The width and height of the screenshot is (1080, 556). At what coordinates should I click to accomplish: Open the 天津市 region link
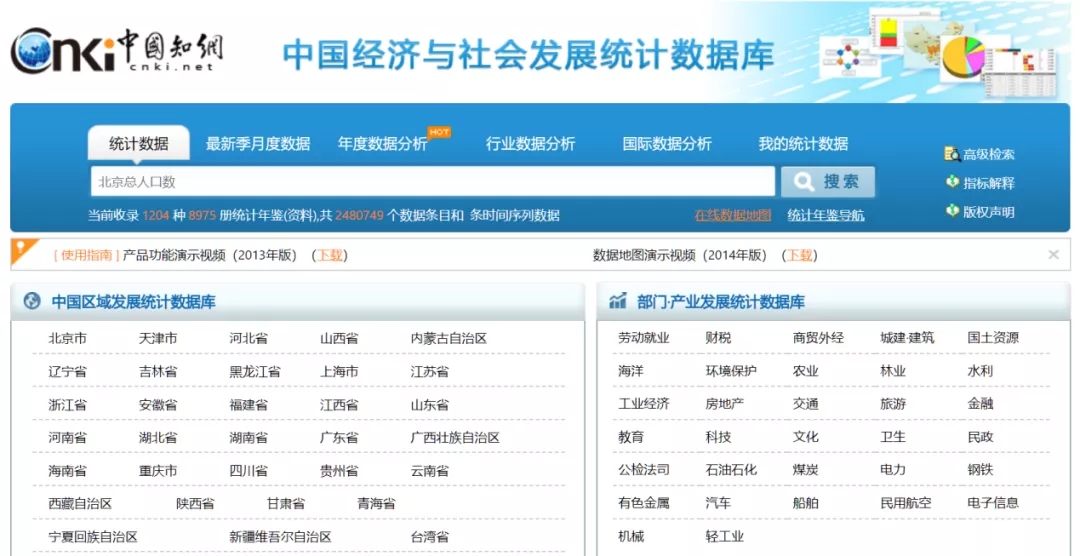coord(158,338)
